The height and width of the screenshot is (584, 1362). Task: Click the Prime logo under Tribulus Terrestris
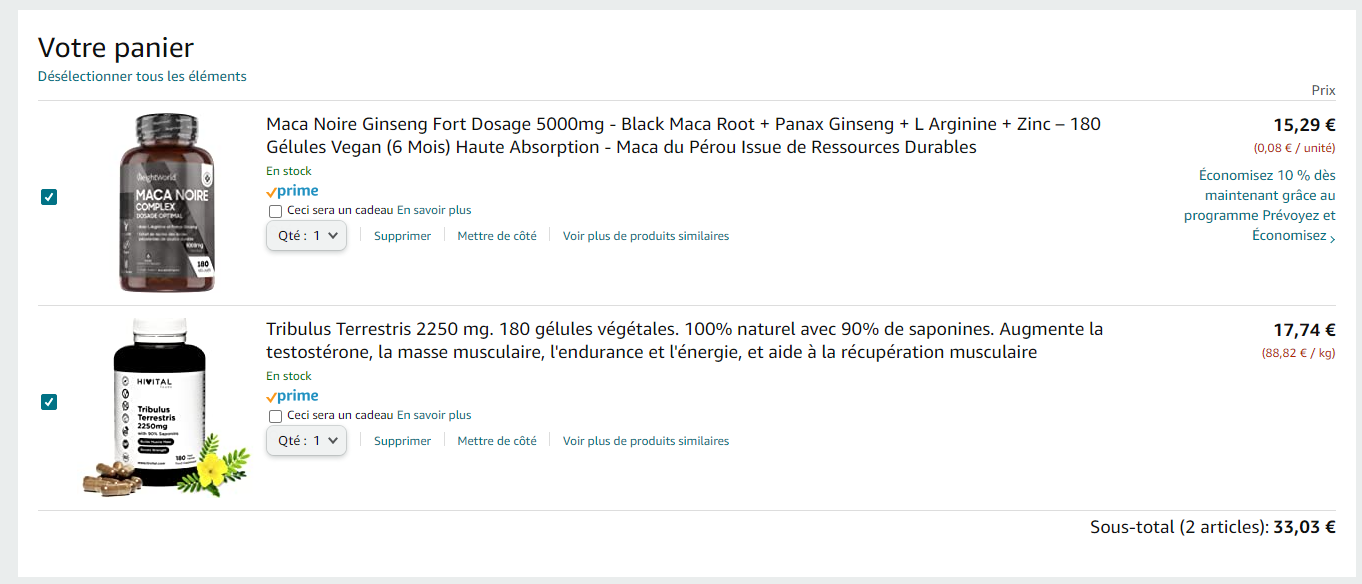click(x=292, y=396)
